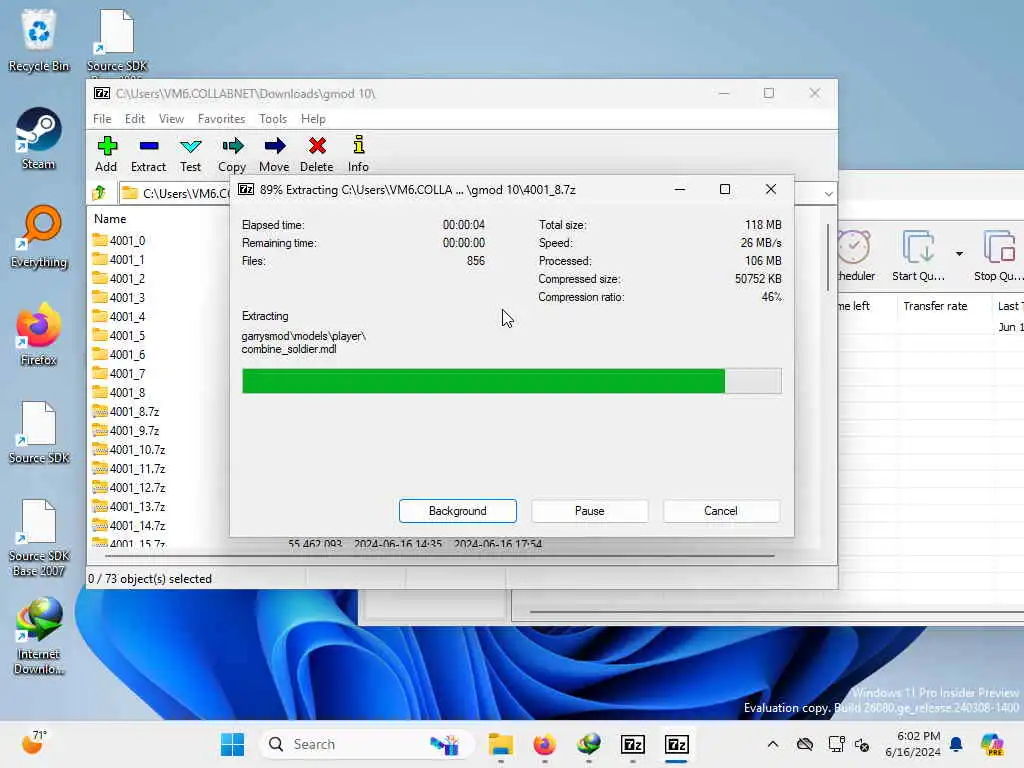The height and width of the screenshot is (768, 1024).
Task: Select the Firefox desktop shortcut
Action: point(39,334)
